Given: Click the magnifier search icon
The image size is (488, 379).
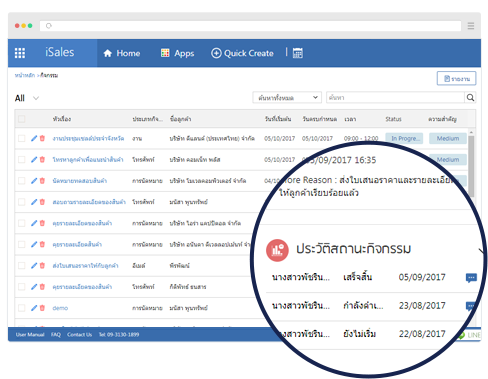Looking at the screenshot, I should click(x=470, y=98).
